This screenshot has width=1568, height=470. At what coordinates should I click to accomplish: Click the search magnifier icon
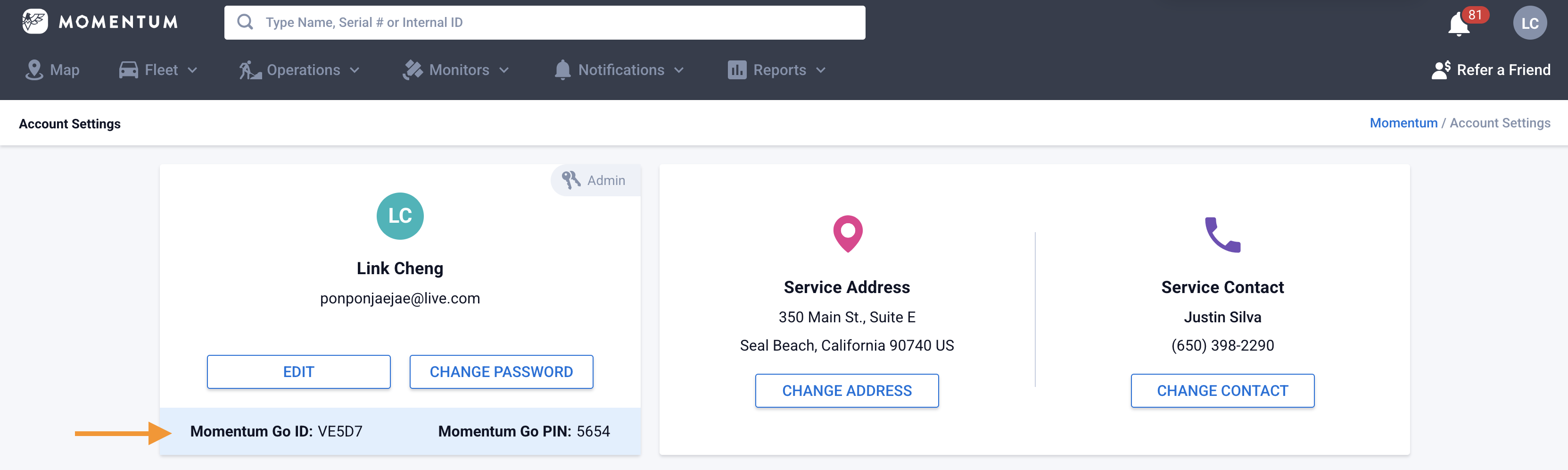(x=245, y=23)
